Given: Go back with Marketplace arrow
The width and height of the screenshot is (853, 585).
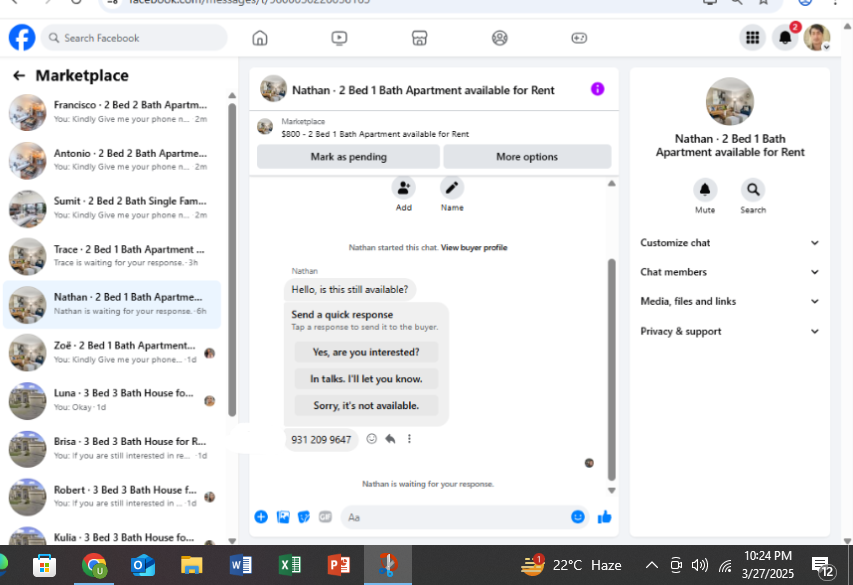Looking at the screenshot, I should click(19, 76).
